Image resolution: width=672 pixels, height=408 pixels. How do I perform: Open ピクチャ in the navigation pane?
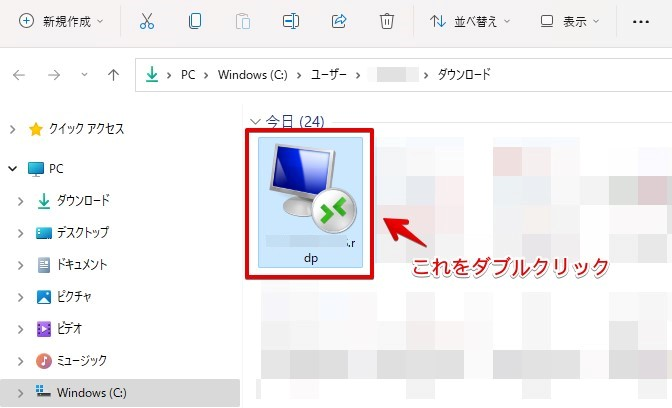(x=64, y=297)
